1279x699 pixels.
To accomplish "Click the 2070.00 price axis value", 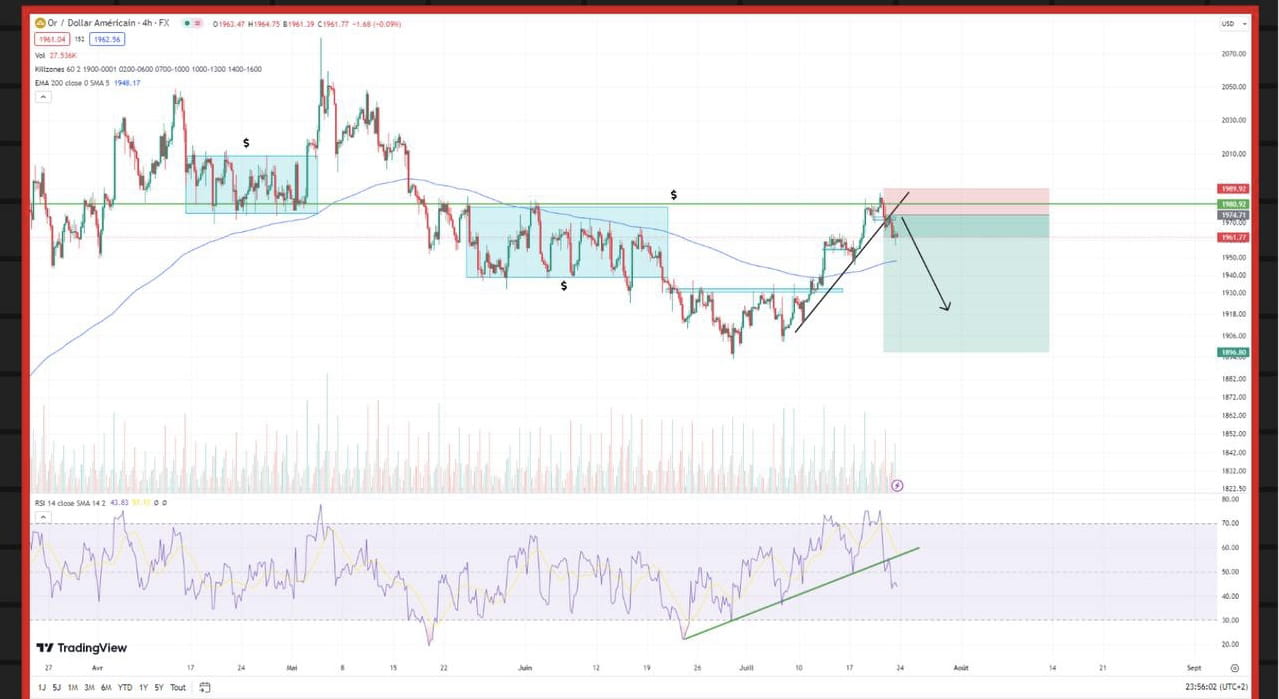I will coord(1234,54).
